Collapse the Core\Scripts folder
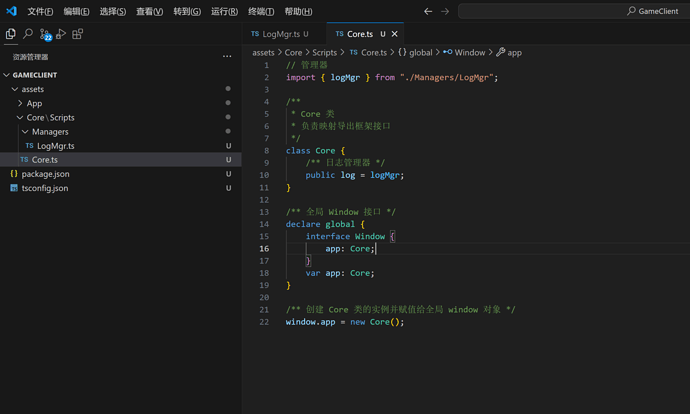Screen dimensions: 690x414 (50, 117)
